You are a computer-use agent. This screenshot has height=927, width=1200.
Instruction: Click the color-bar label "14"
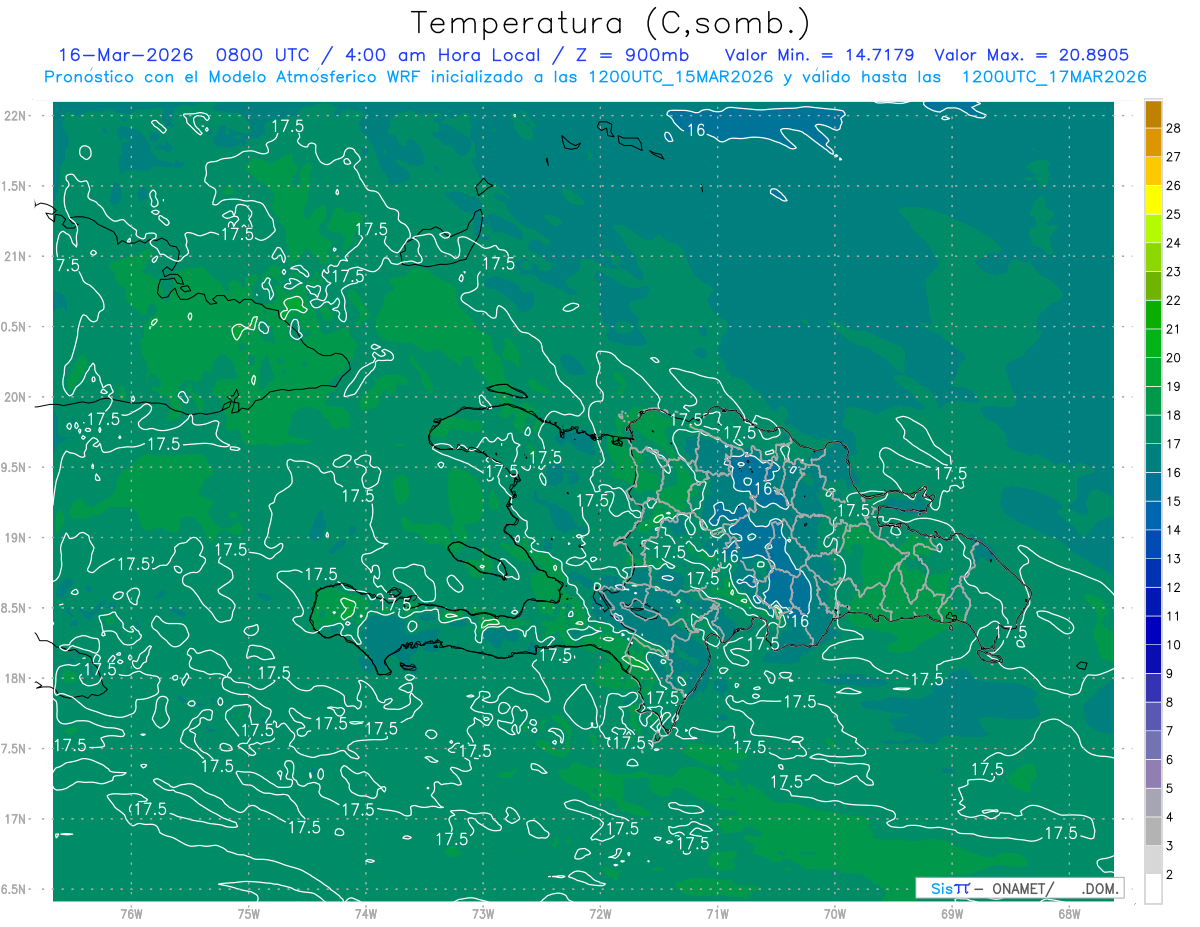click(x=1175, y=530)
